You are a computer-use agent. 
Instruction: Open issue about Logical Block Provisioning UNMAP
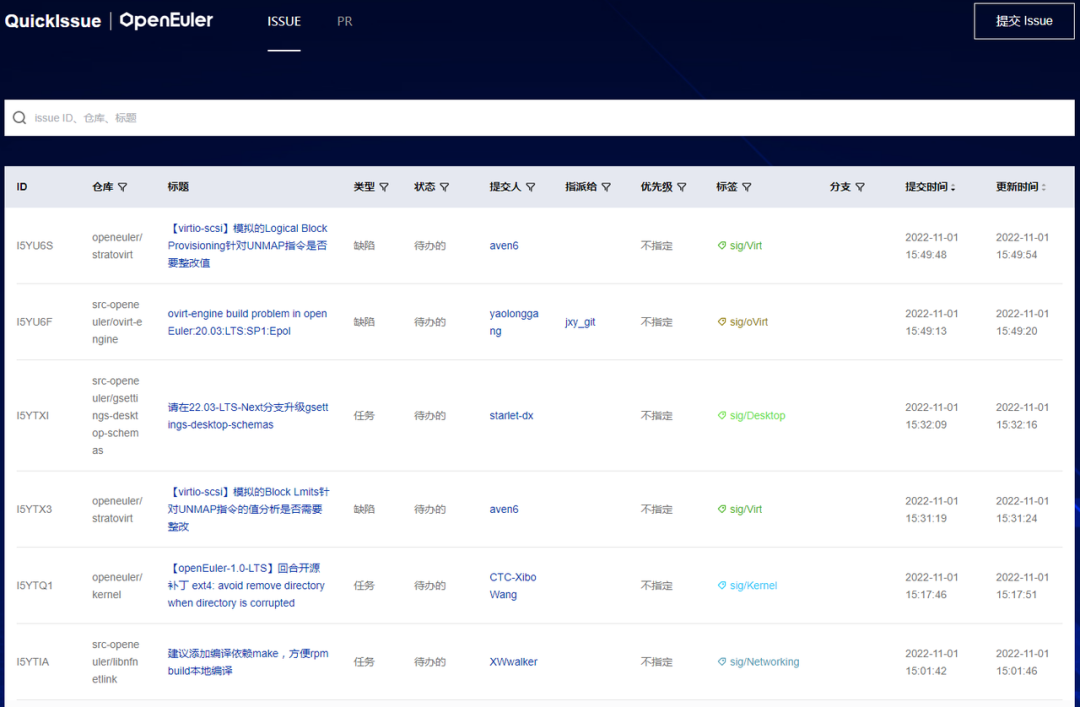248,245
